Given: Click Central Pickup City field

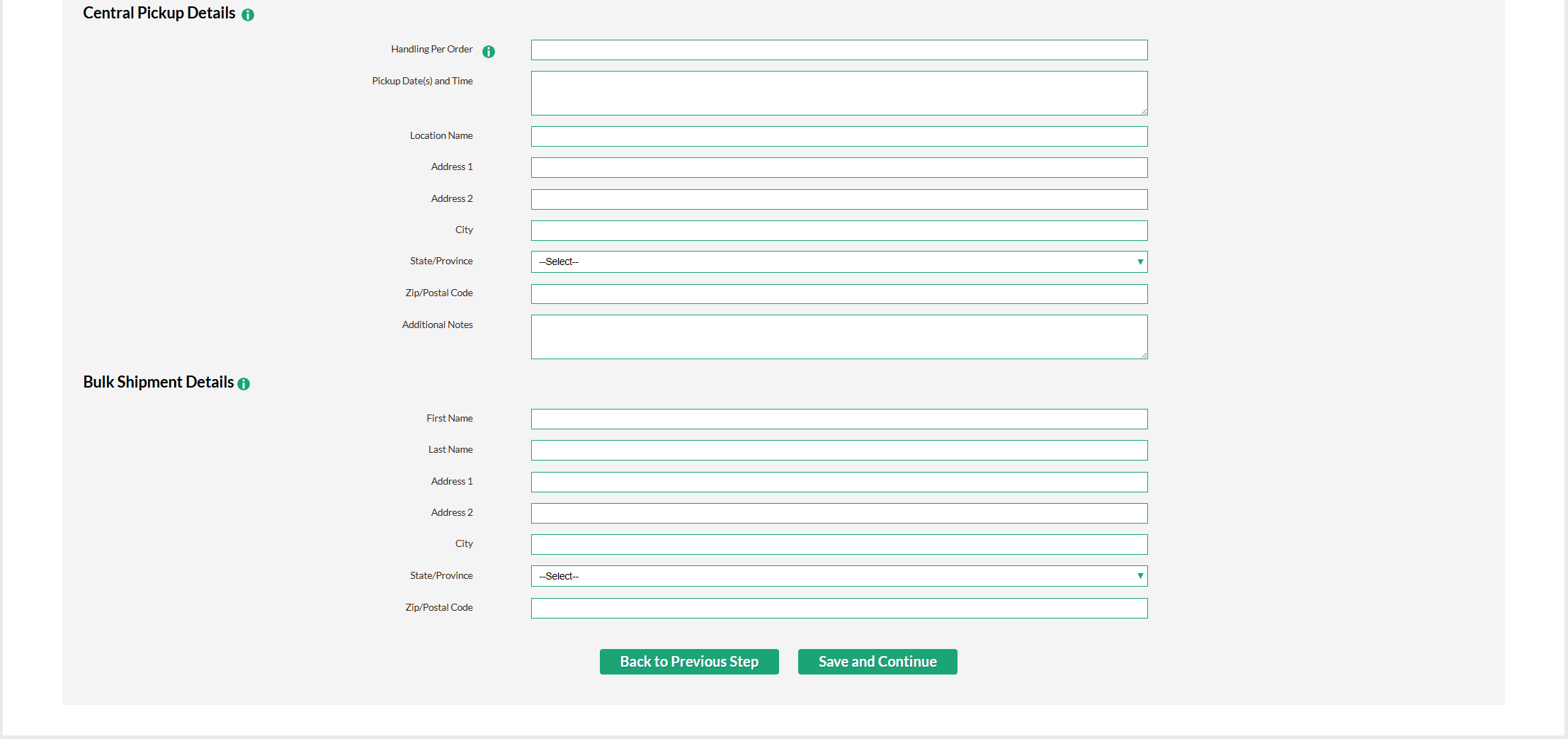Looking at the screenshot, I should coord(839,230).
